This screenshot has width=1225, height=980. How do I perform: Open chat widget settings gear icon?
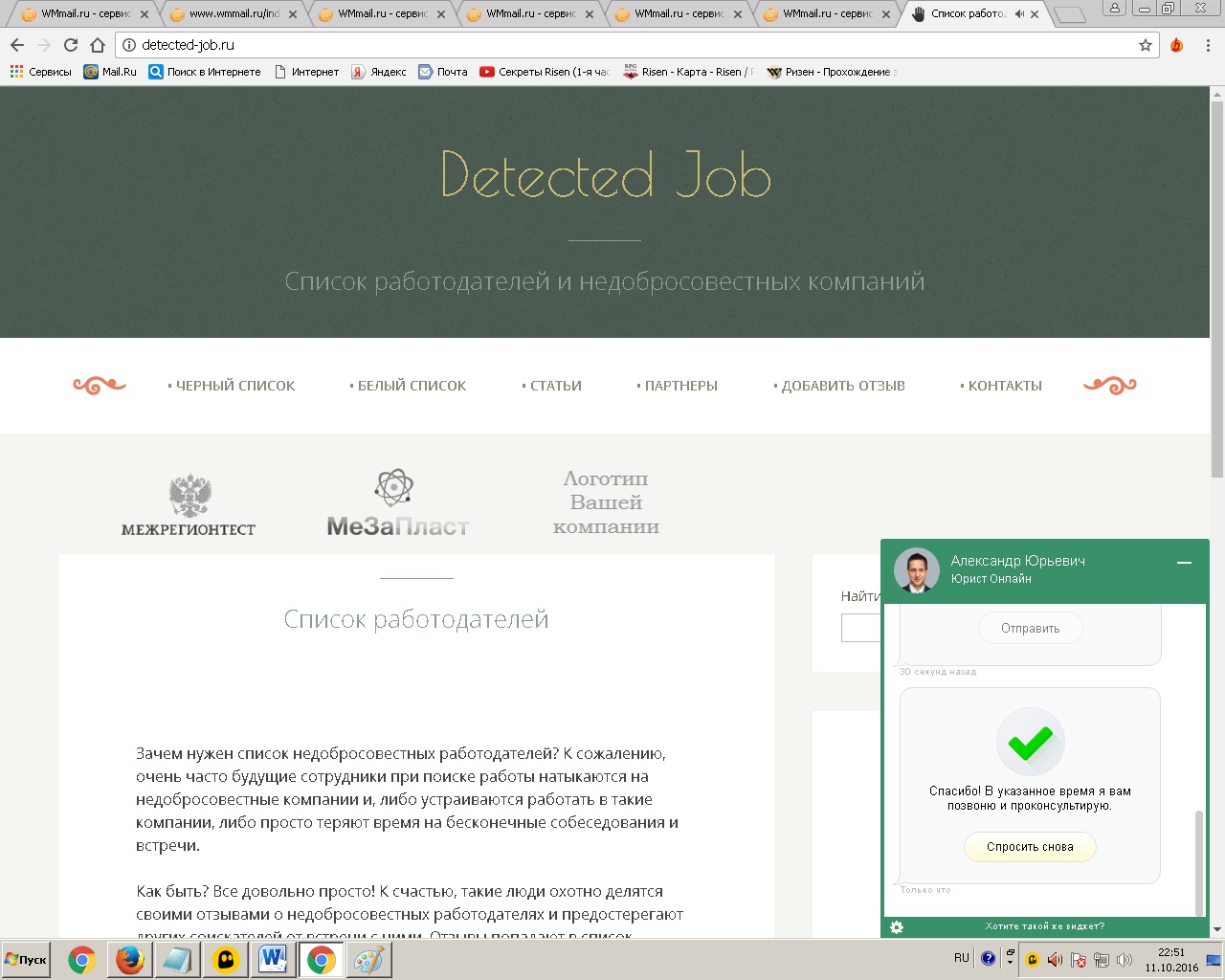tap(897, 927)
